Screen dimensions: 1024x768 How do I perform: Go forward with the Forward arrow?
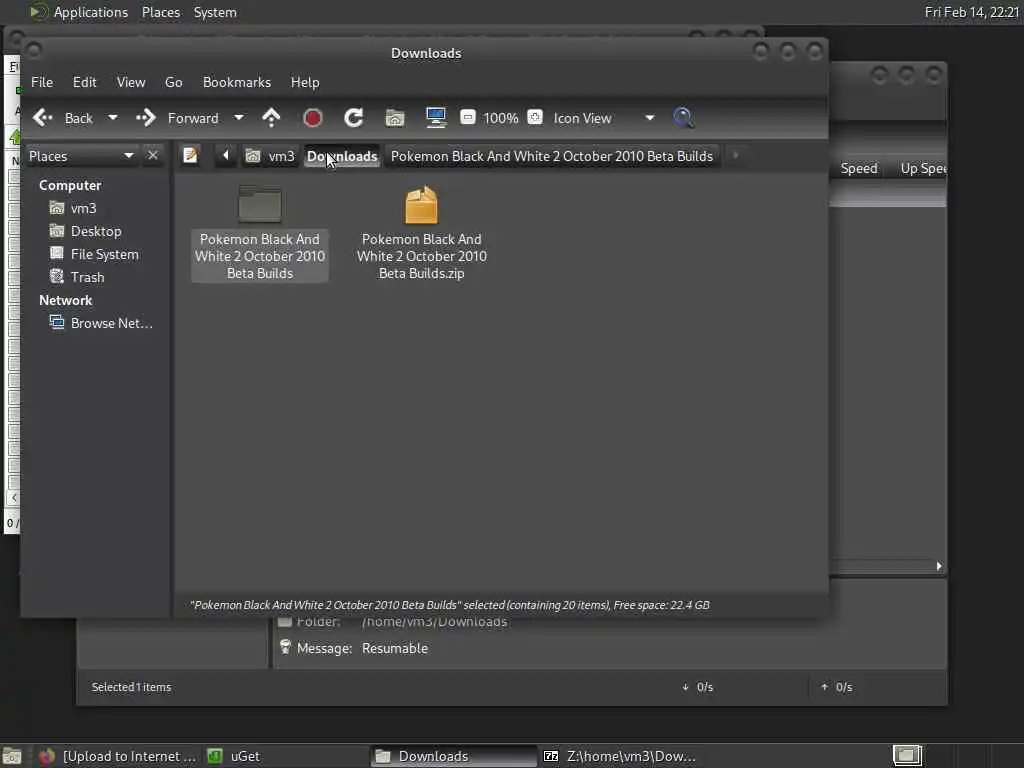146,118
